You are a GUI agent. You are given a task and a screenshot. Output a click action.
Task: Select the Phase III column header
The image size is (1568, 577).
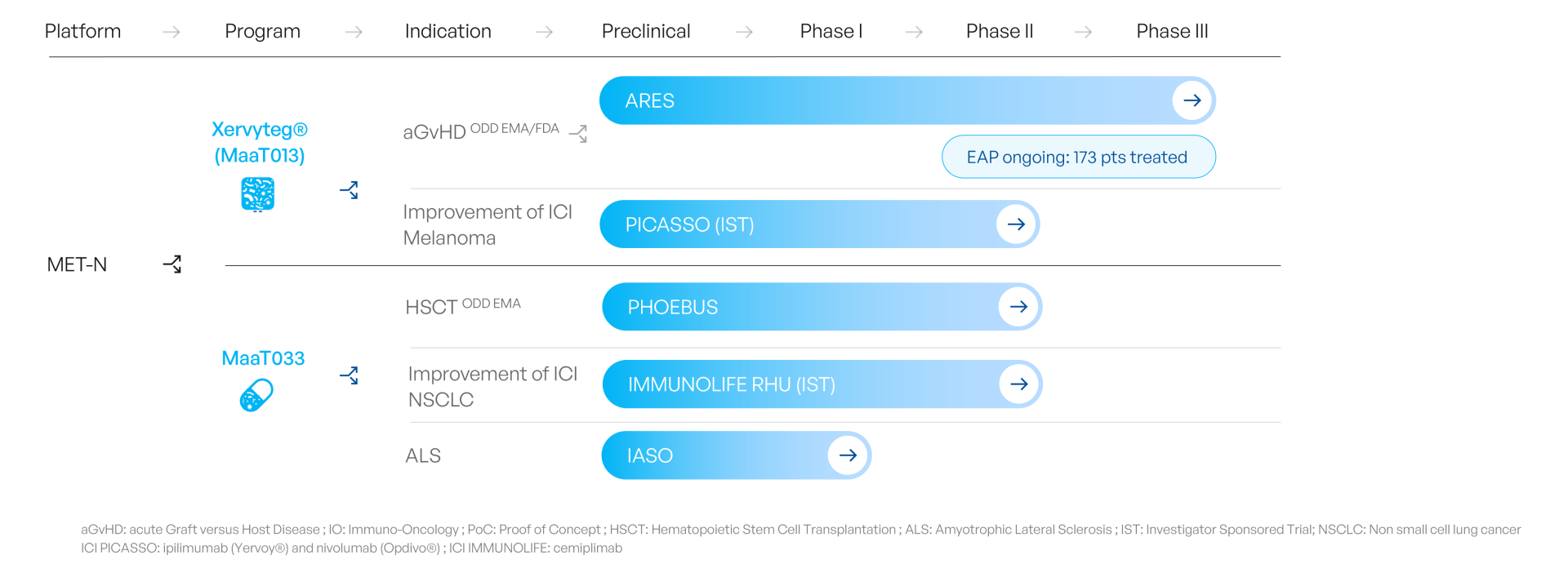[1172, 31]
